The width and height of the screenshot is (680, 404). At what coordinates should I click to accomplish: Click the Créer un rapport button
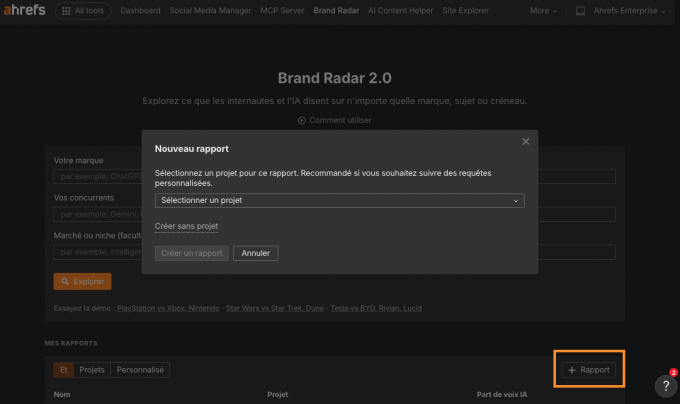(191, 253)
